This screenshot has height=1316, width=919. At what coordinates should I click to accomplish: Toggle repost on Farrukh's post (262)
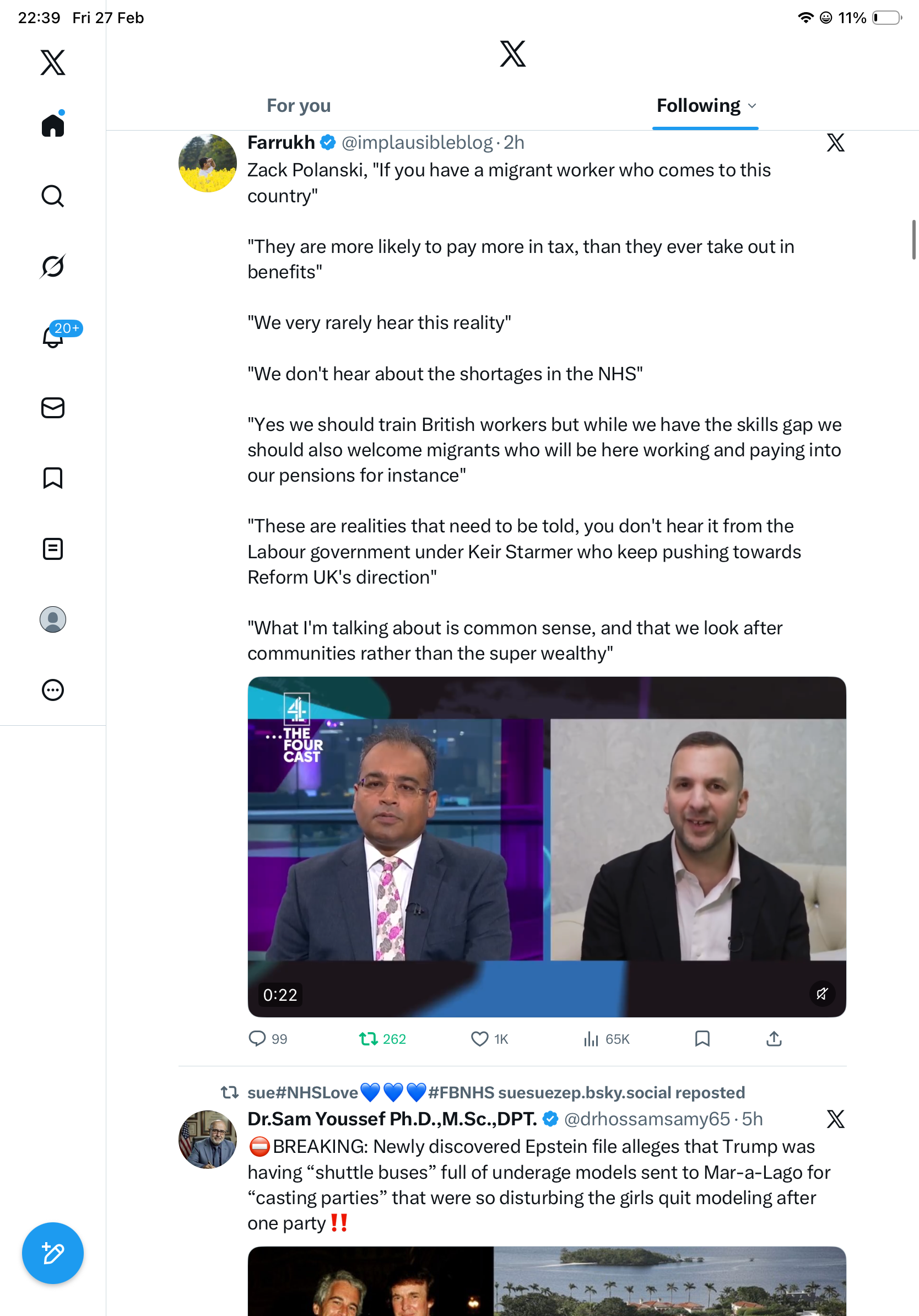tap(382, 1039)
